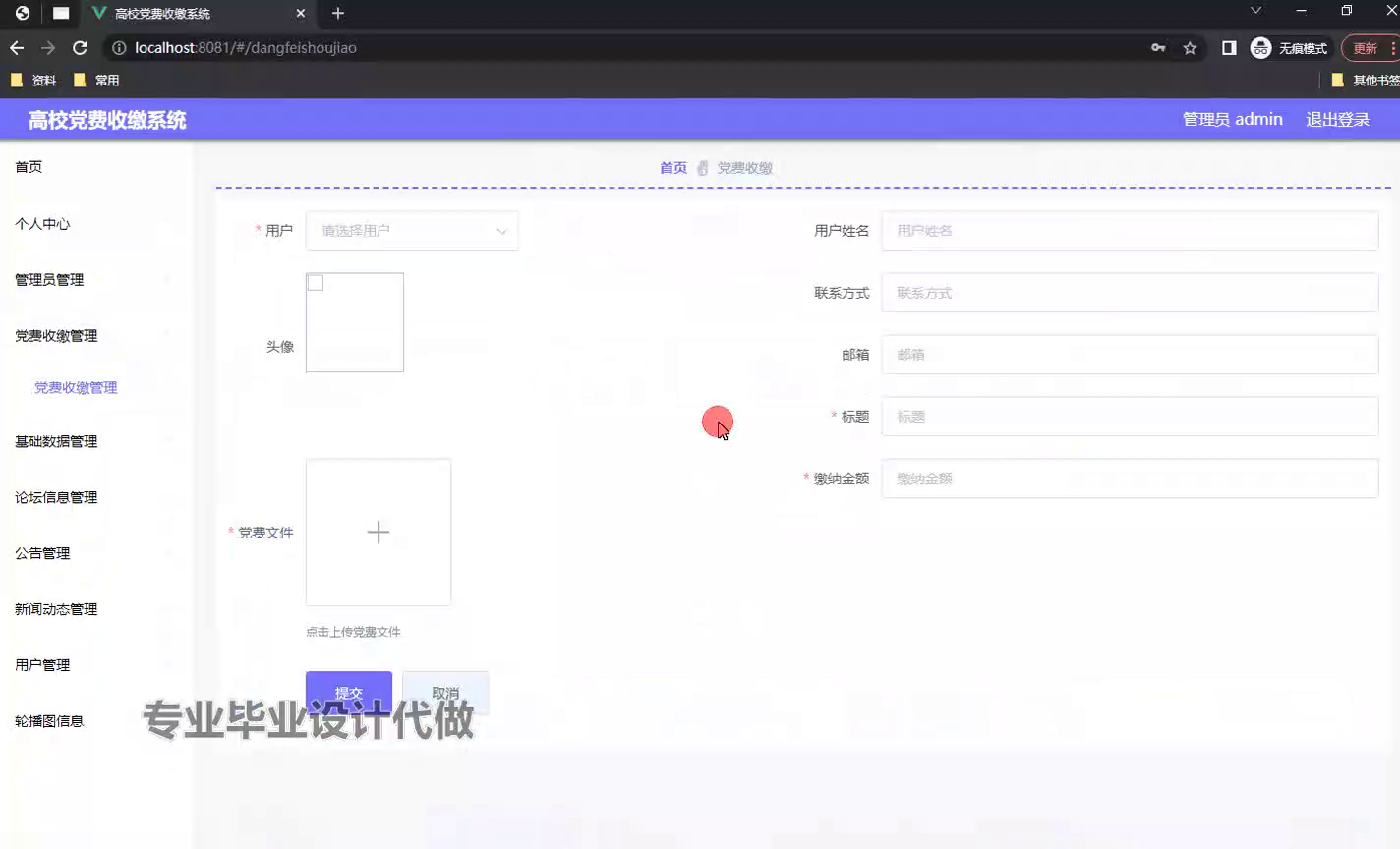
Task: Focus the 联系方式 input field
Action: click(x=1130, y=293)
